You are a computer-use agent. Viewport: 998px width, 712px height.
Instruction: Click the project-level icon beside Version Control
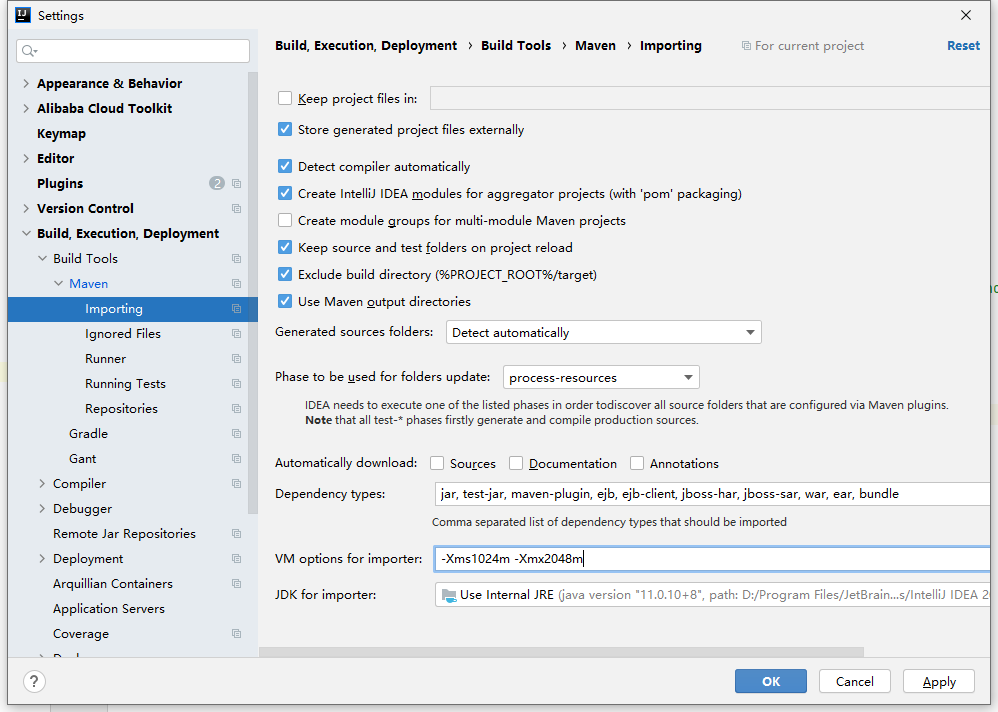coord(237,209)
